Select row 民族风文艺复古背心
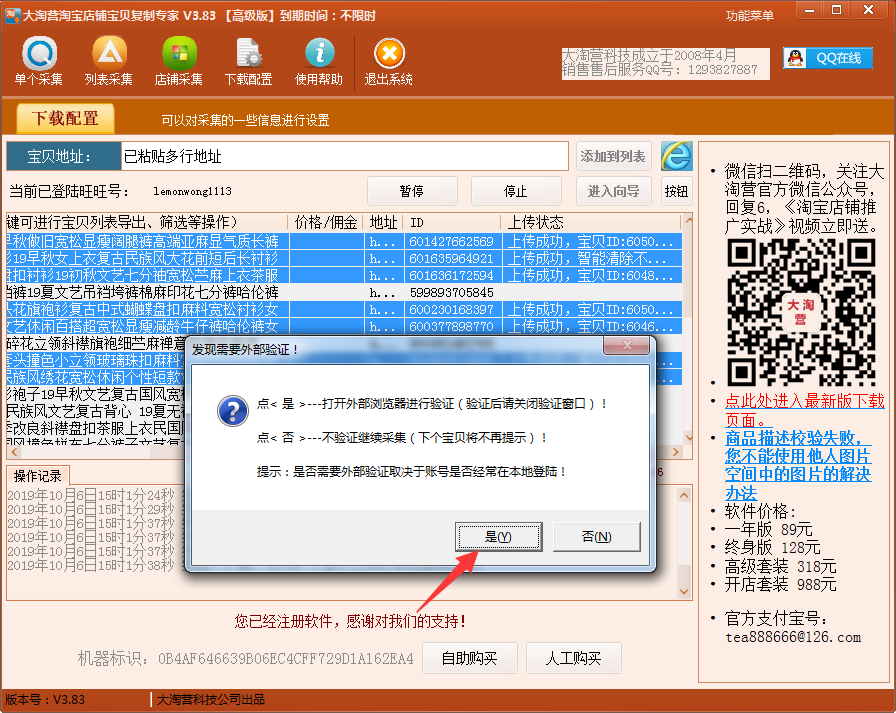This screenshot has height=713, width=896. pyautogui.click(x=95, y=411)
